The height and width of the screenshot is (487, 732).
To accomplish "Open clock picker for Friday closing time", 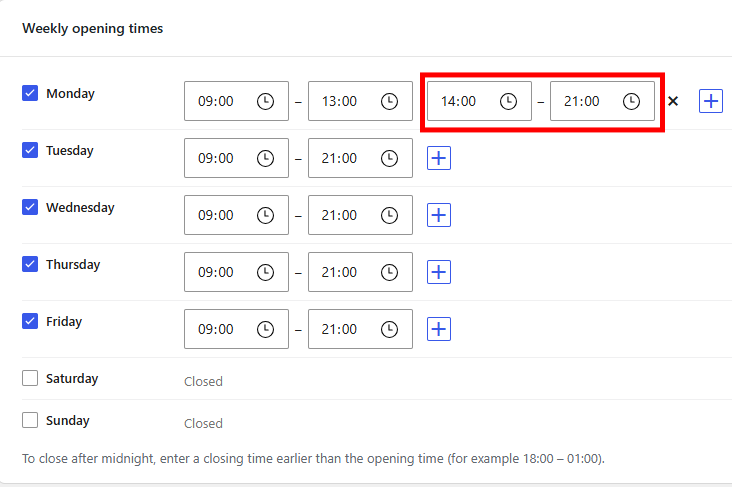I will coord(389,329).
